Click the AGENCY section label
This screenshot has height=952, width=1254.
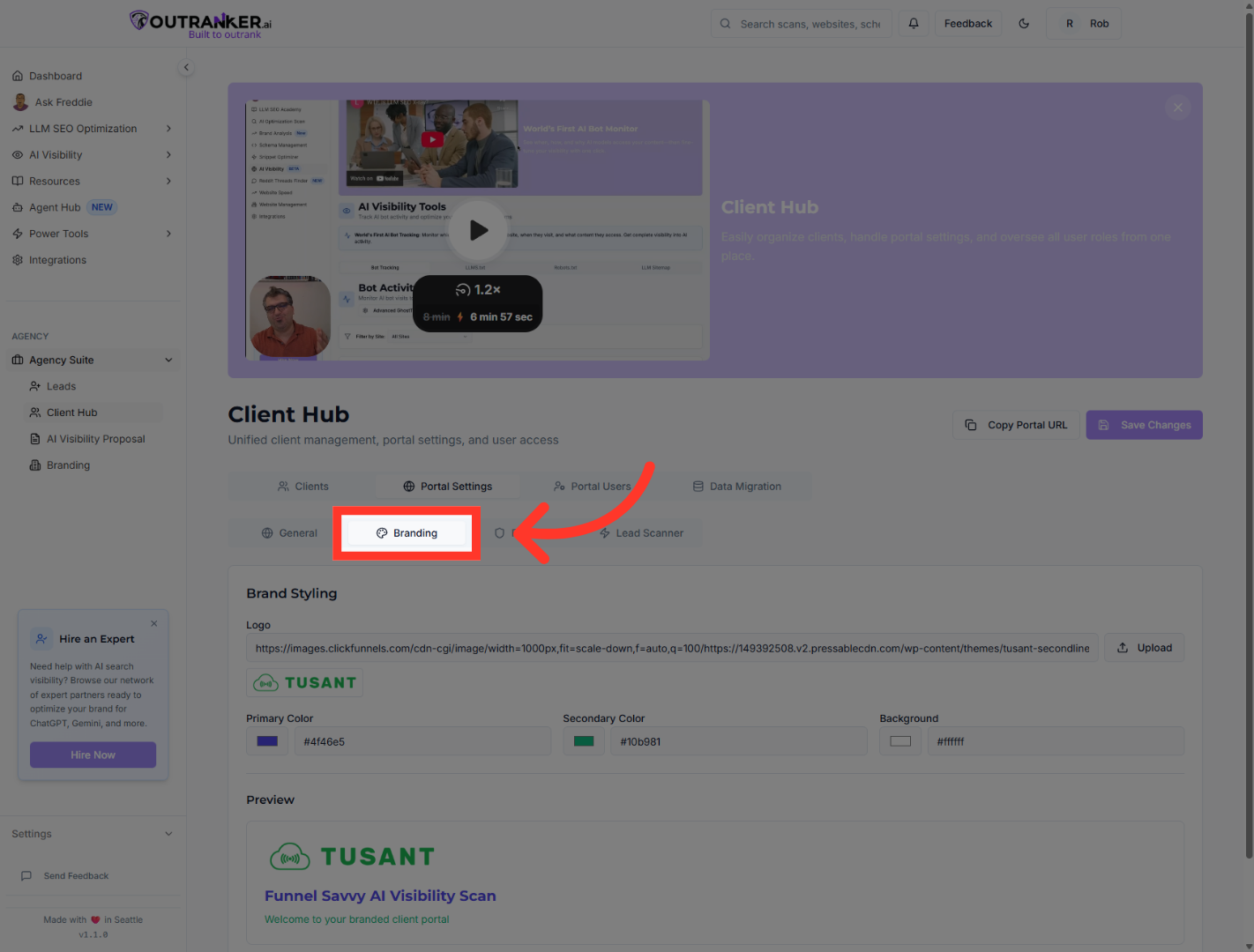pos(30,337)
